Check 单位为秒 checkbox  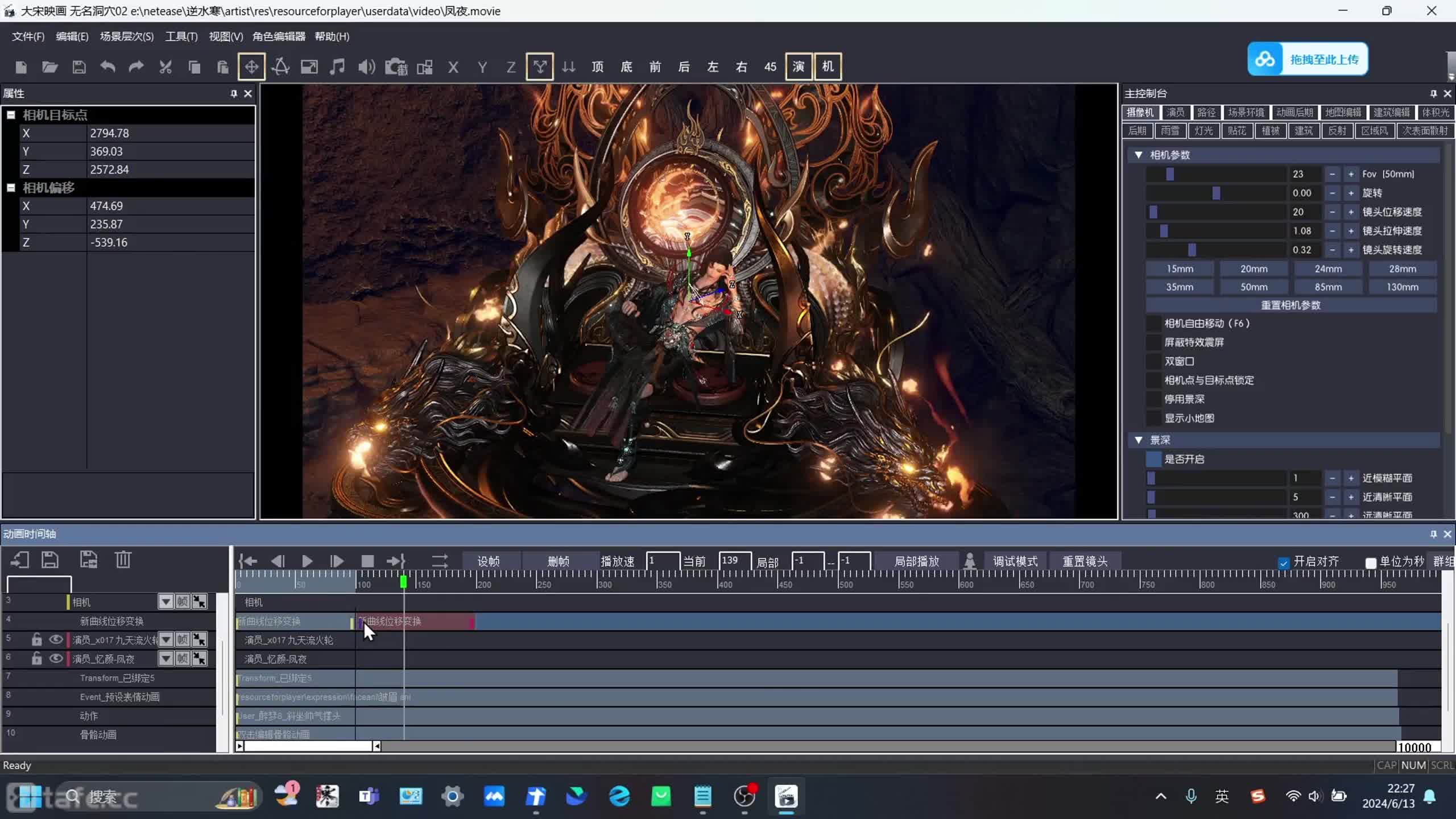point(1371,563)
